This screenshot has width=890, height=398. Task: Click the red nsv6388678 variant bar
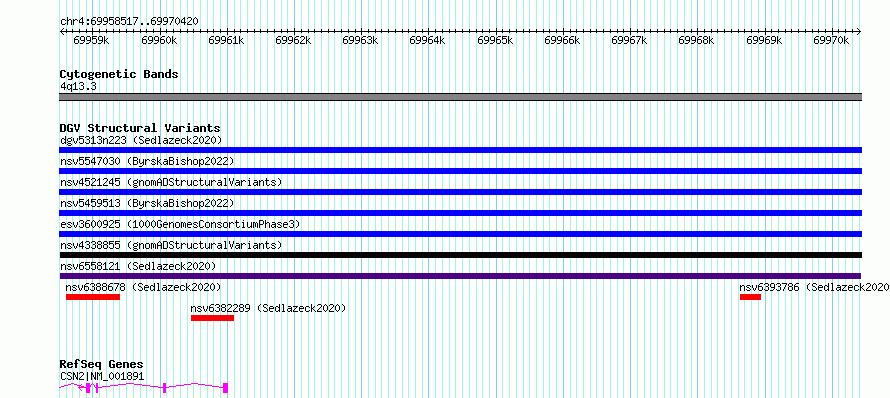(93, 297)
